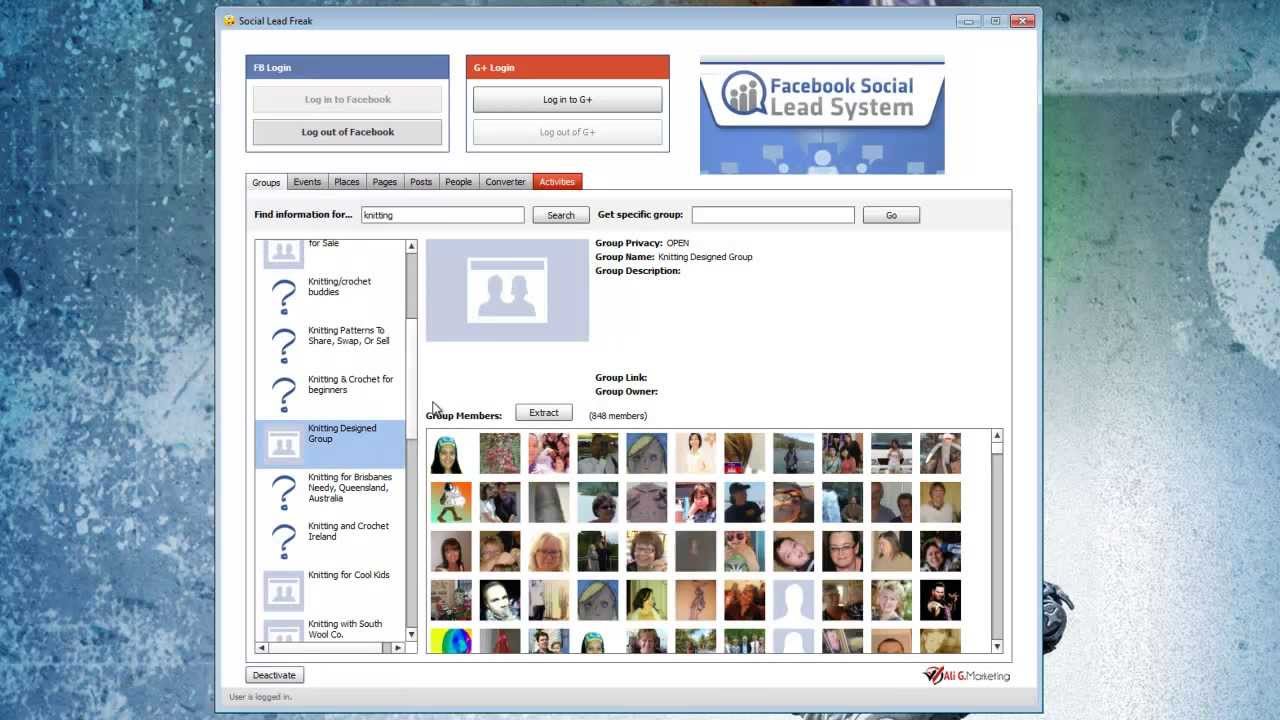Image resolution: width=1280 pixels, height=720 pixels.
Task: Click question mark icon for Crochet Ireland
Action: pos(284,541)
